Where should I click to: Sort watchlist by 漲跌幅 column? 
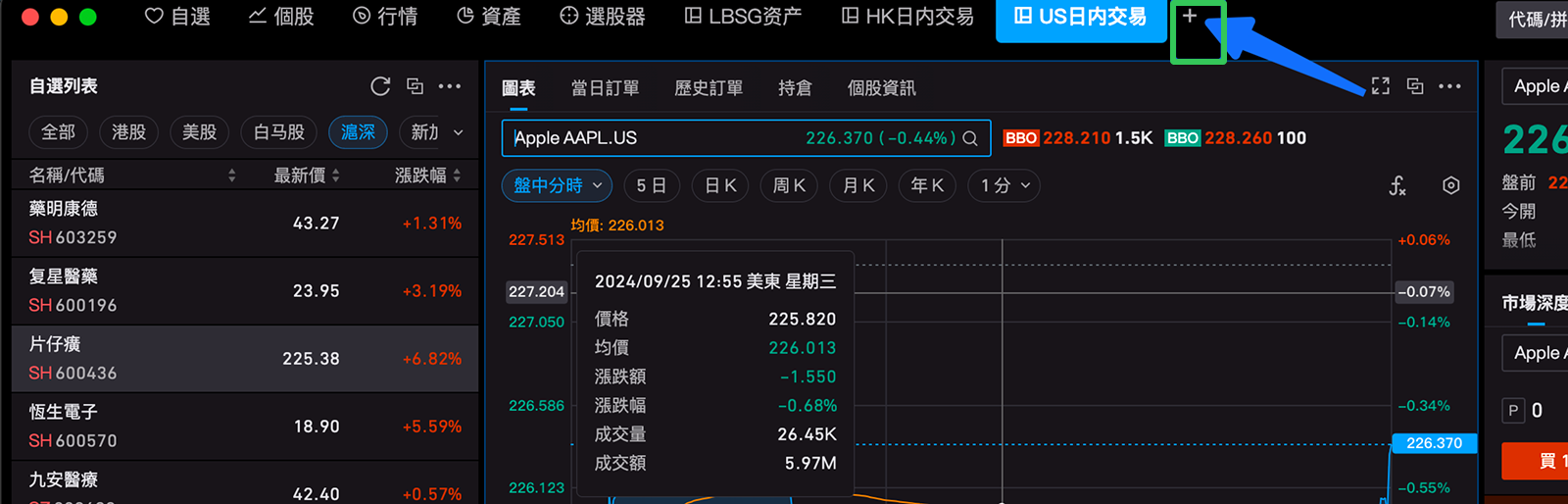427,175
